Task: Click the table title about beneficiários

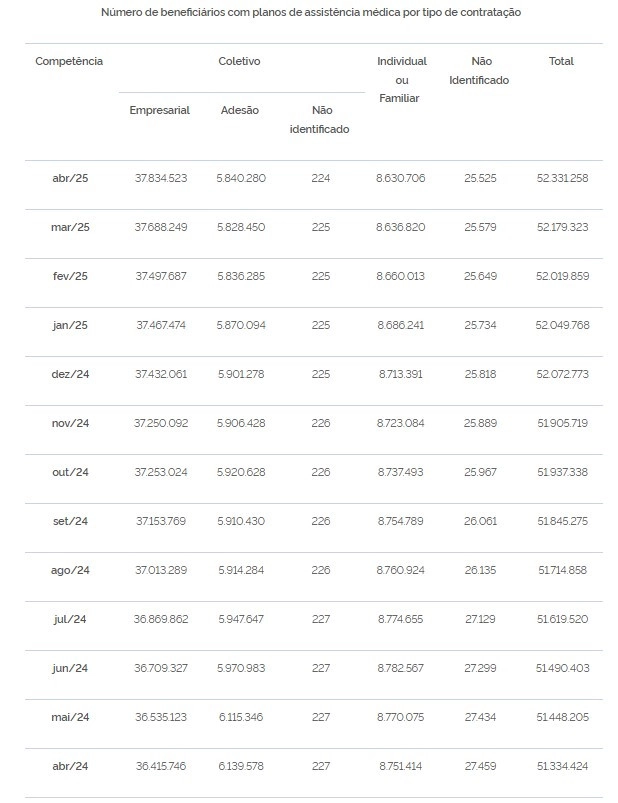Action: (x=311, y=12)
